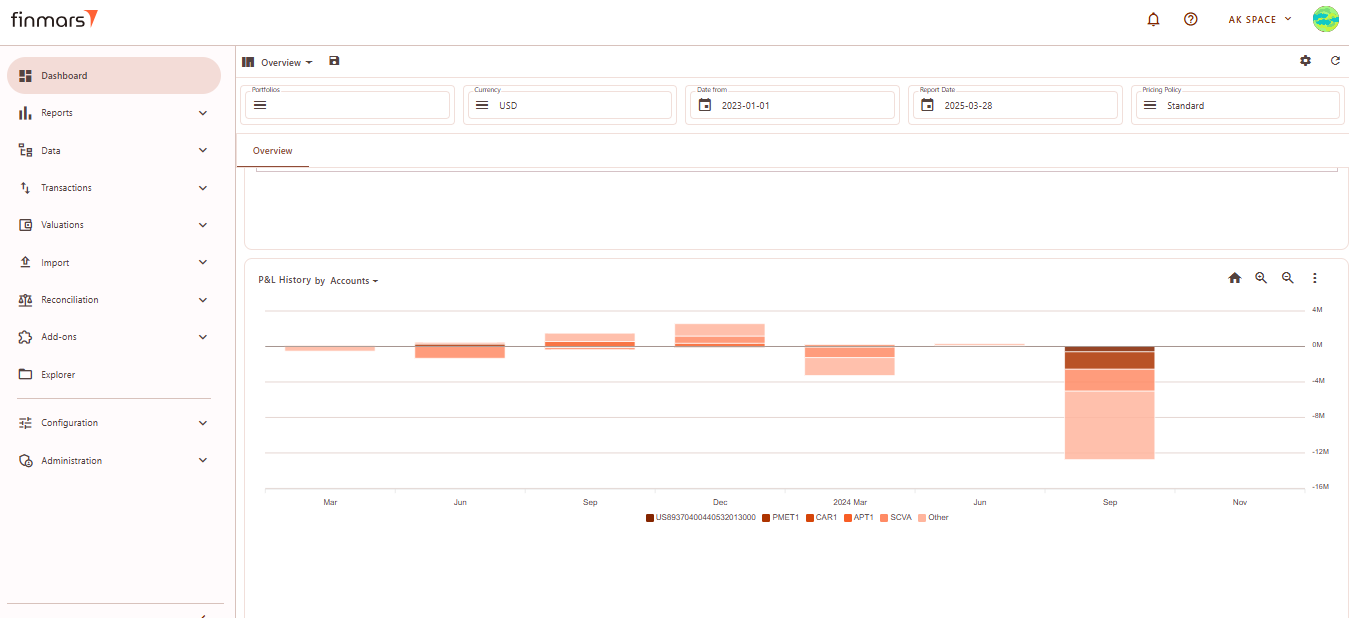The height and width of the screenshot is (618, 1349).
Task: Reset chart view with the home icon
Action: point(1234,278)
